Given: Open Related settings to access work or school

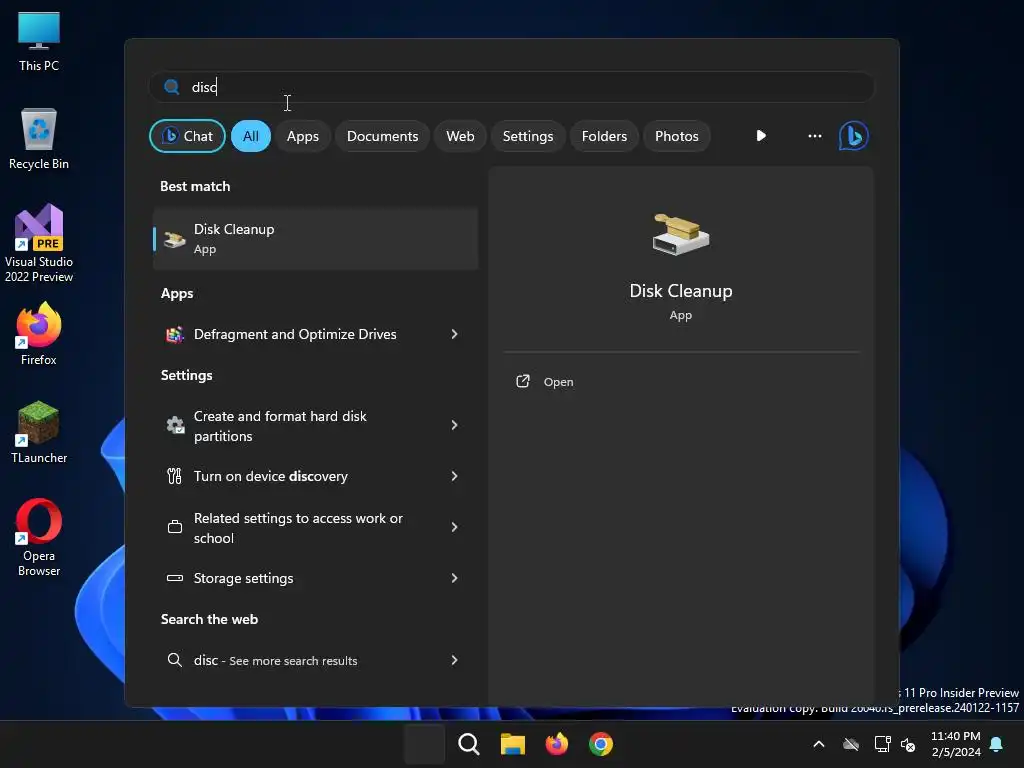Looking at the screenshot, I should [315, 528].
